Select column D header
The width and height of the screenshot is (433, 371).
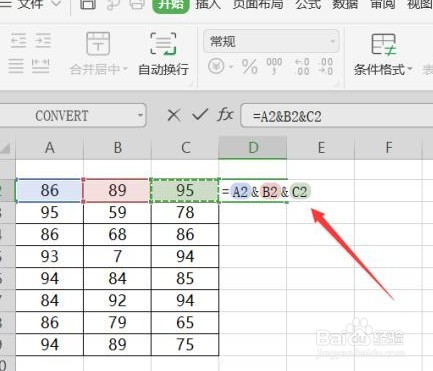[253, 148]
